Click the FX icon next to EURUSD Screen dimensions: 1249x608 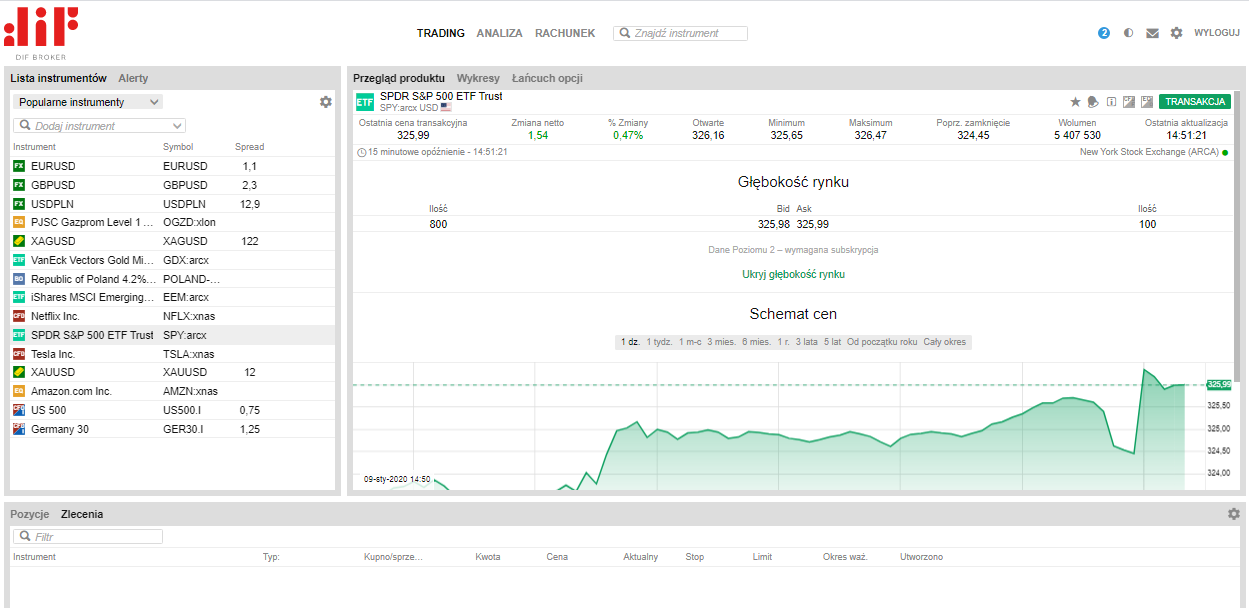(19, 166)
